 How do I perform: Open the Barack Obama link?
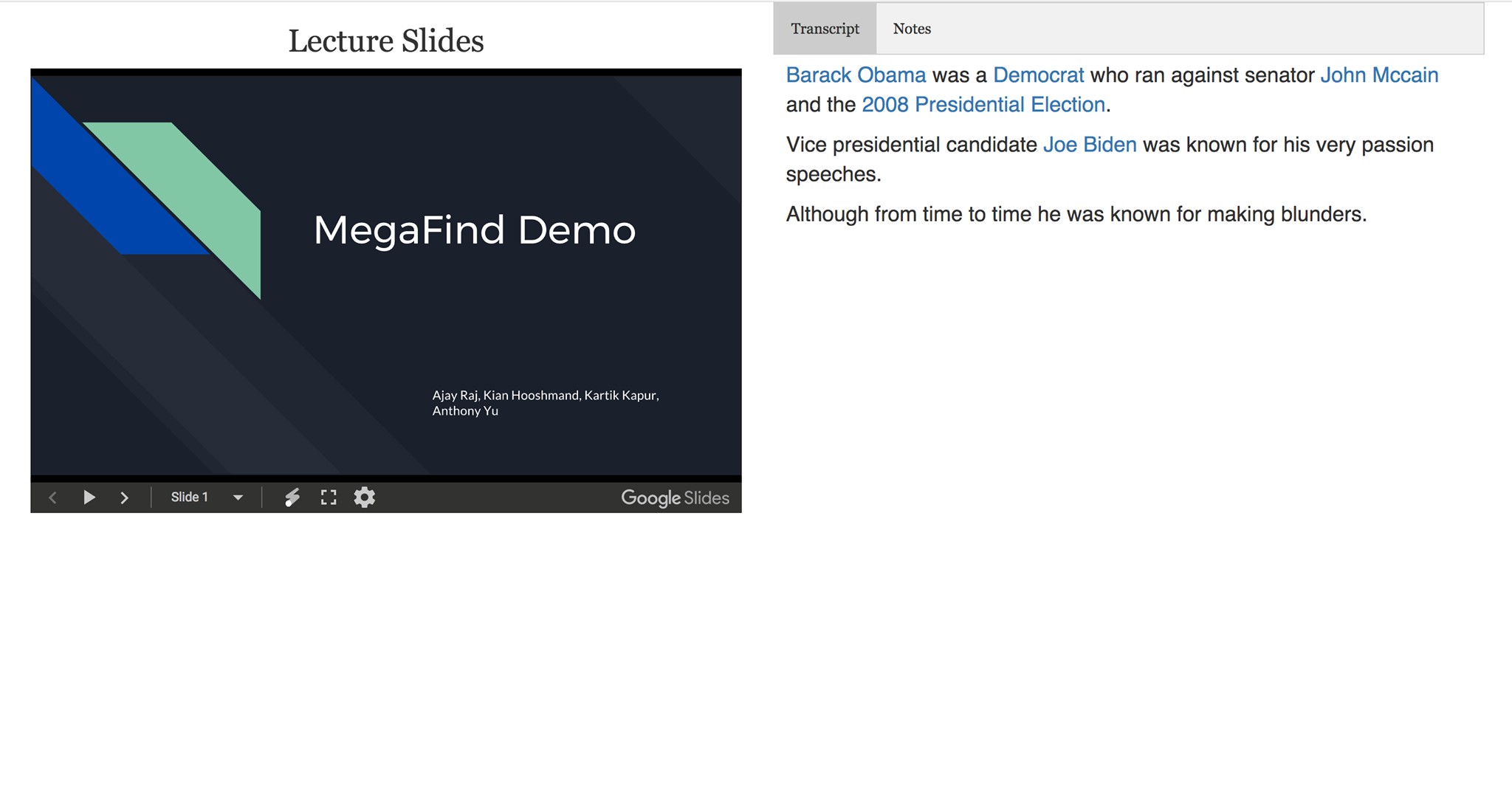856,75
